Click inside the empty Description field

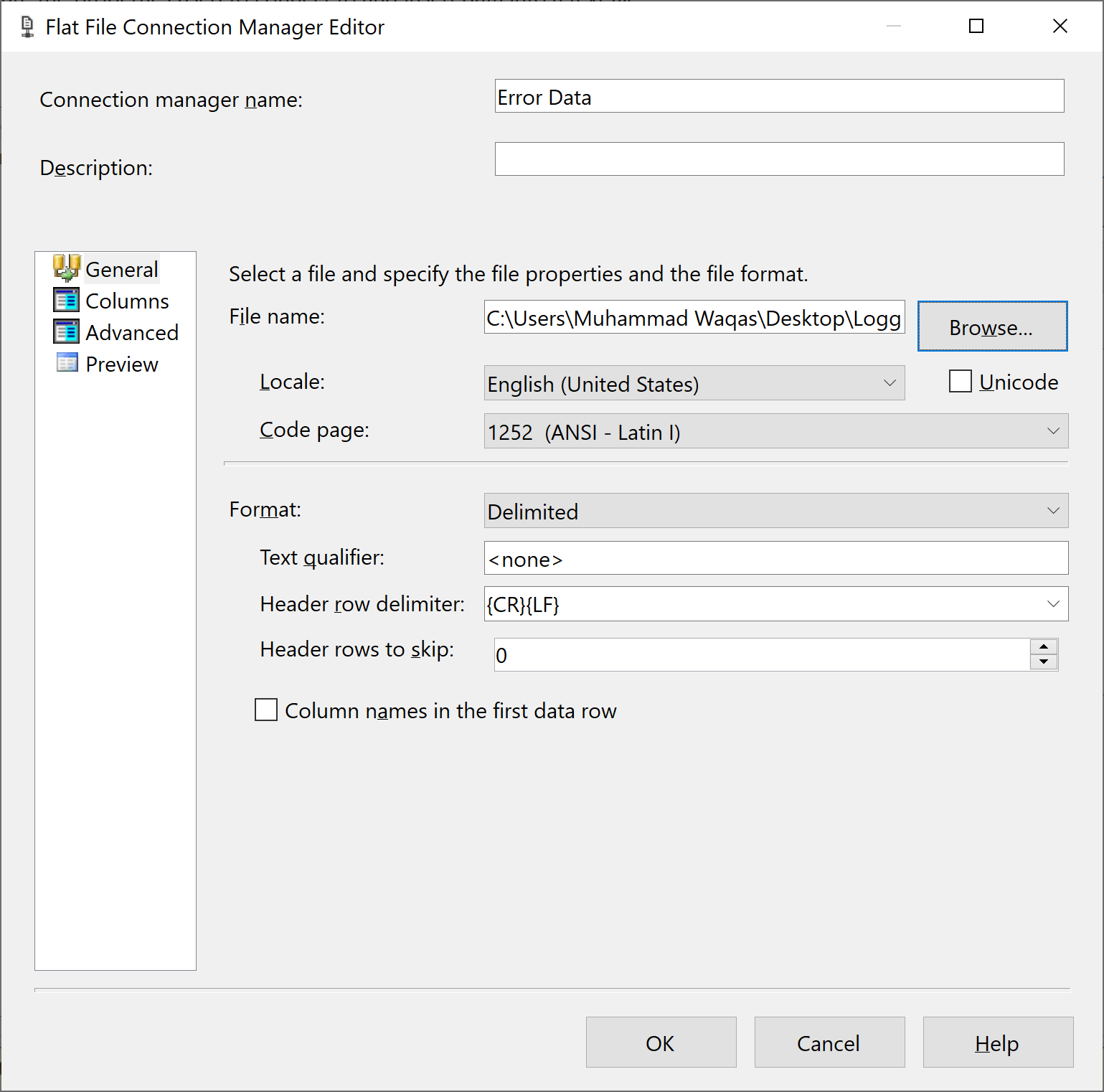coord(778,159)
